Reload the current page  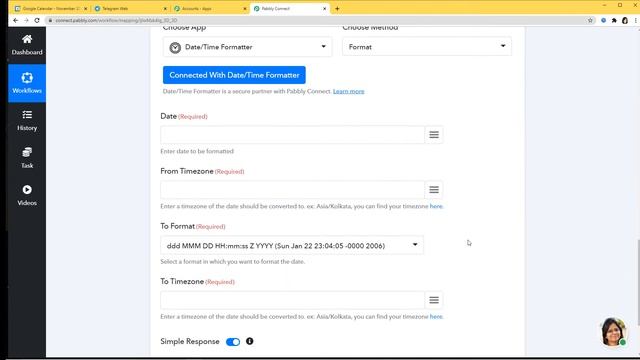pos(37,20)
